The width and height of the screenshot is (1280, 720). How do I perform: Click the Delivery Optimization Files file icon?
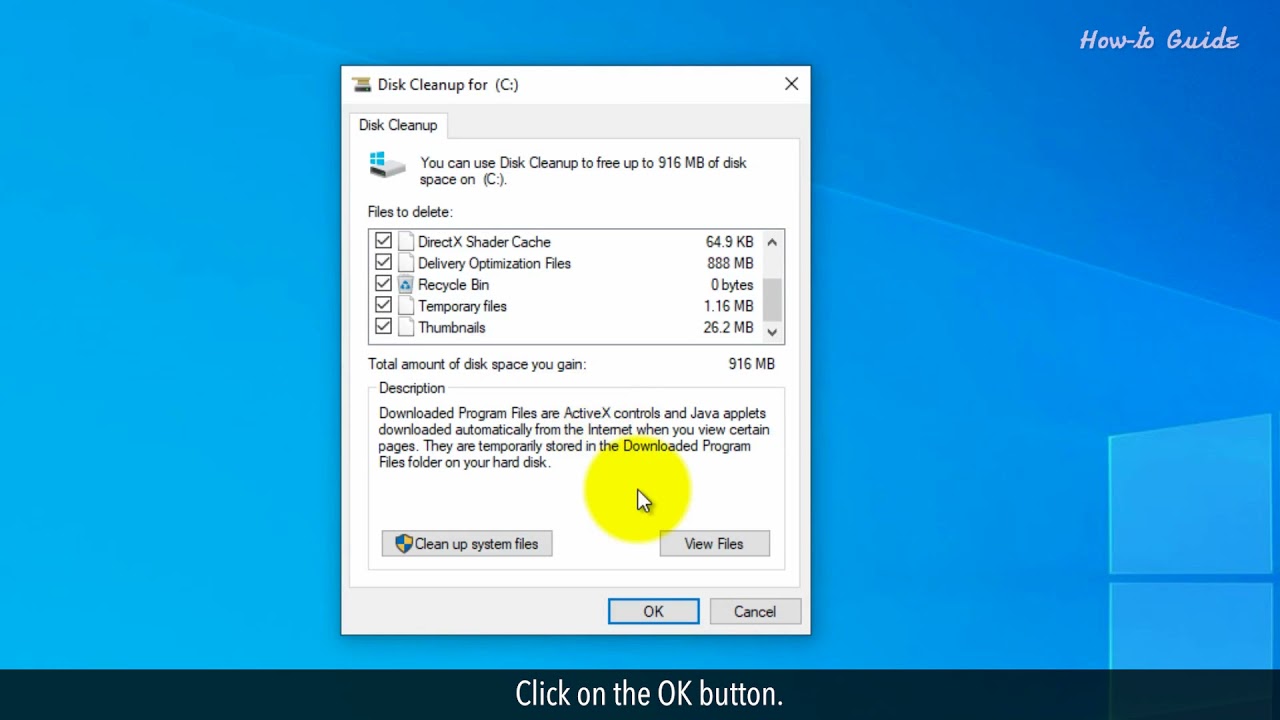(405, 263)
